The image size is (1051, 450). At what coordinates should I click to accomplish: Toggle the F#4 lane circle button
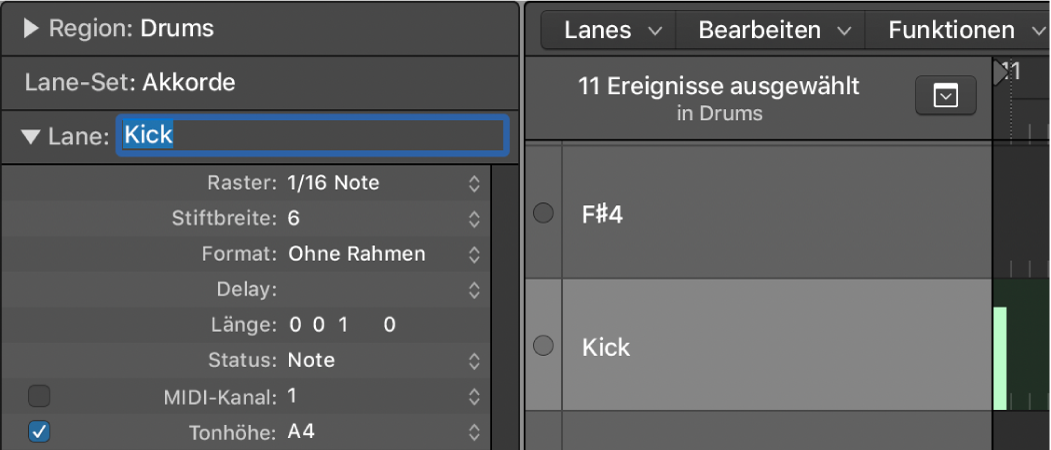point(543,213)
